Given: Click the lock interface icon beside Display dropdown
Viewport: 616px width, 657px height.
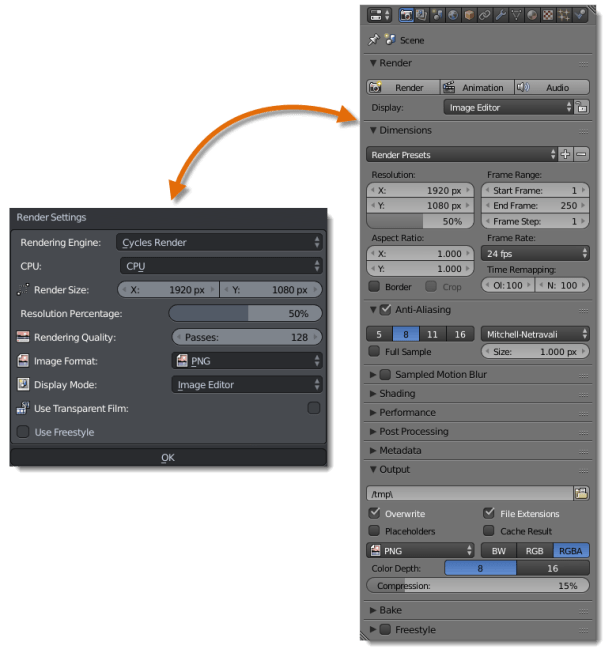Looking at the screenshot, I should (x=582, y=107).
